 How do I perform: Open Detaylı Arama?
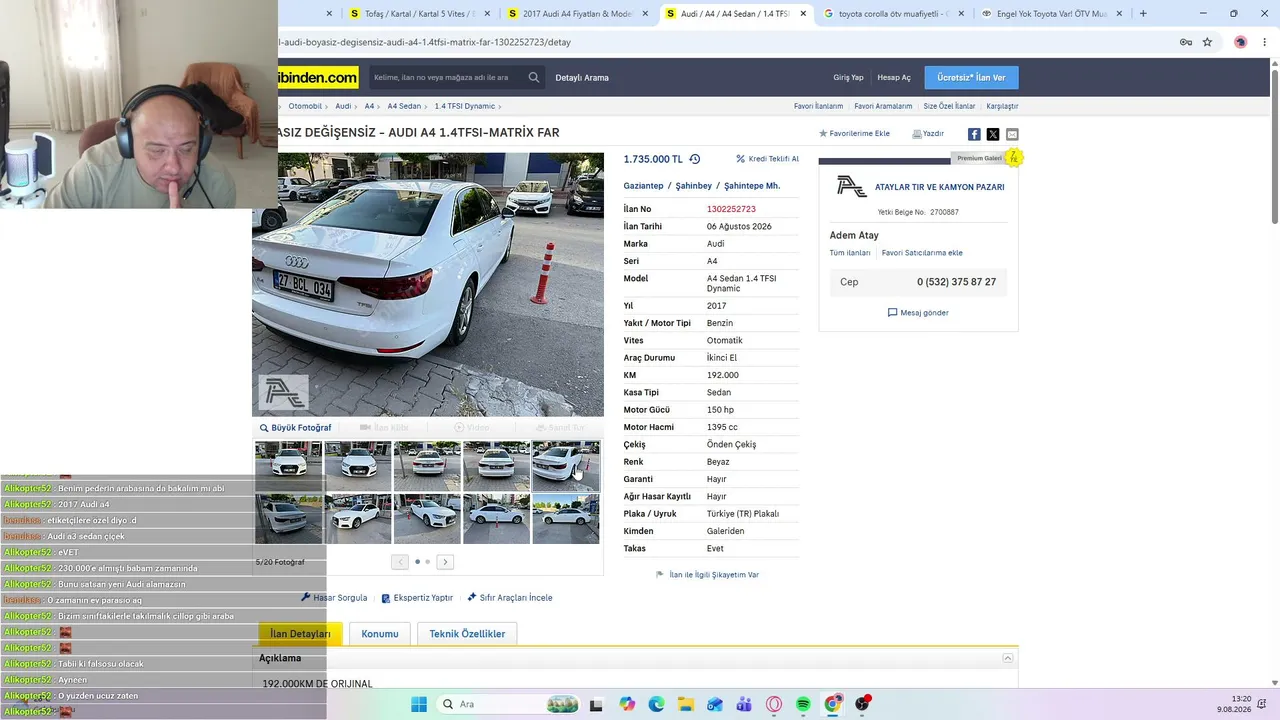(582, 78)
